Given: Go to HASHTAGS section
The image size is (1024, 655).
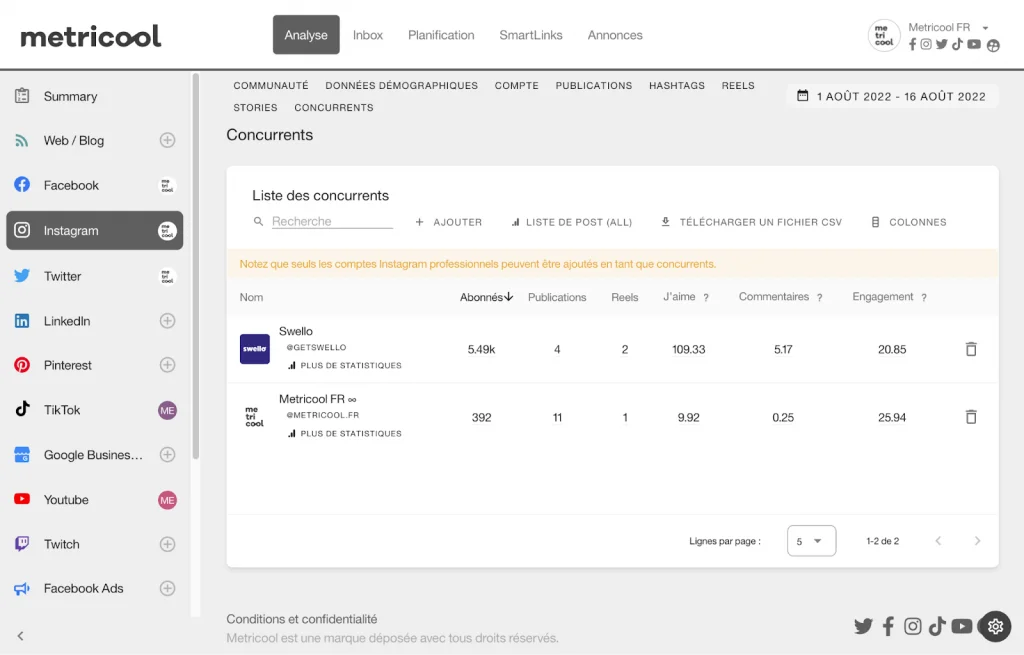Looking at the screenshot, I should (x=677, y=86).
